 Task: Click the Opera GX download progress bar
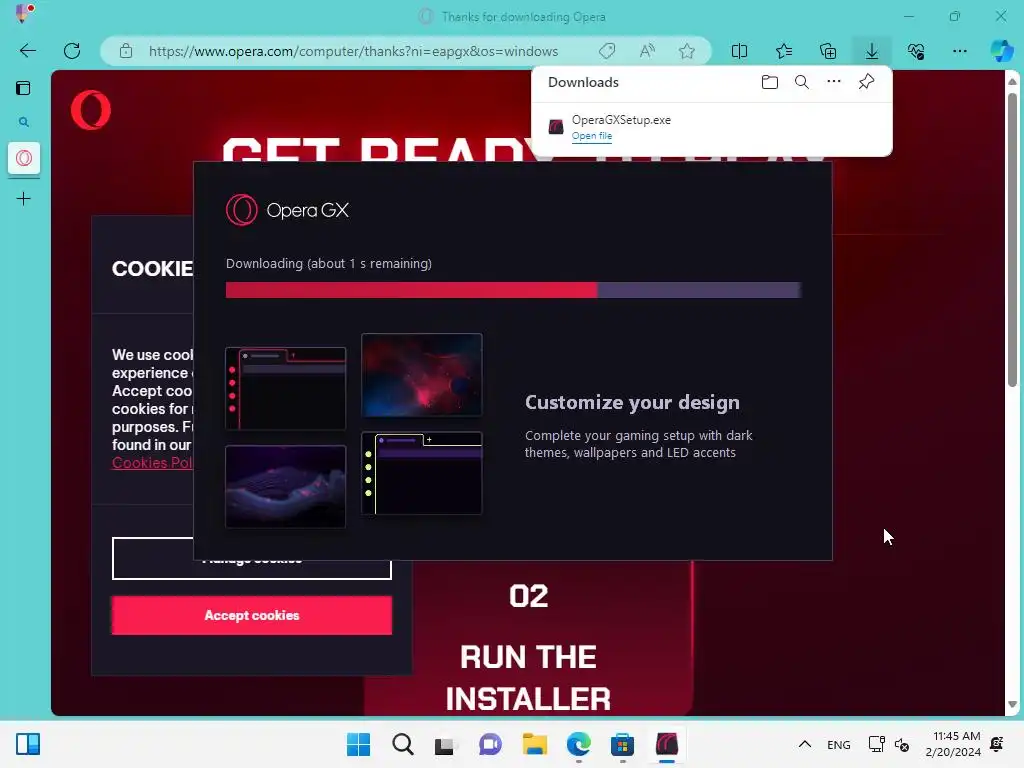coord(513,290)
